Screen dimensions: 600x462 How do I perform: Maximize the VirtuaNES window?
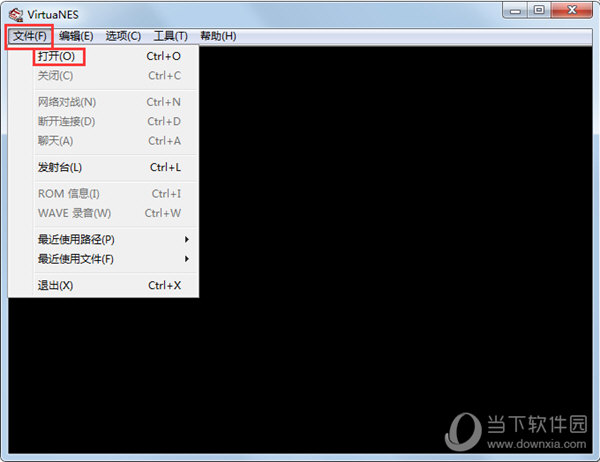[x=540, y=10]
